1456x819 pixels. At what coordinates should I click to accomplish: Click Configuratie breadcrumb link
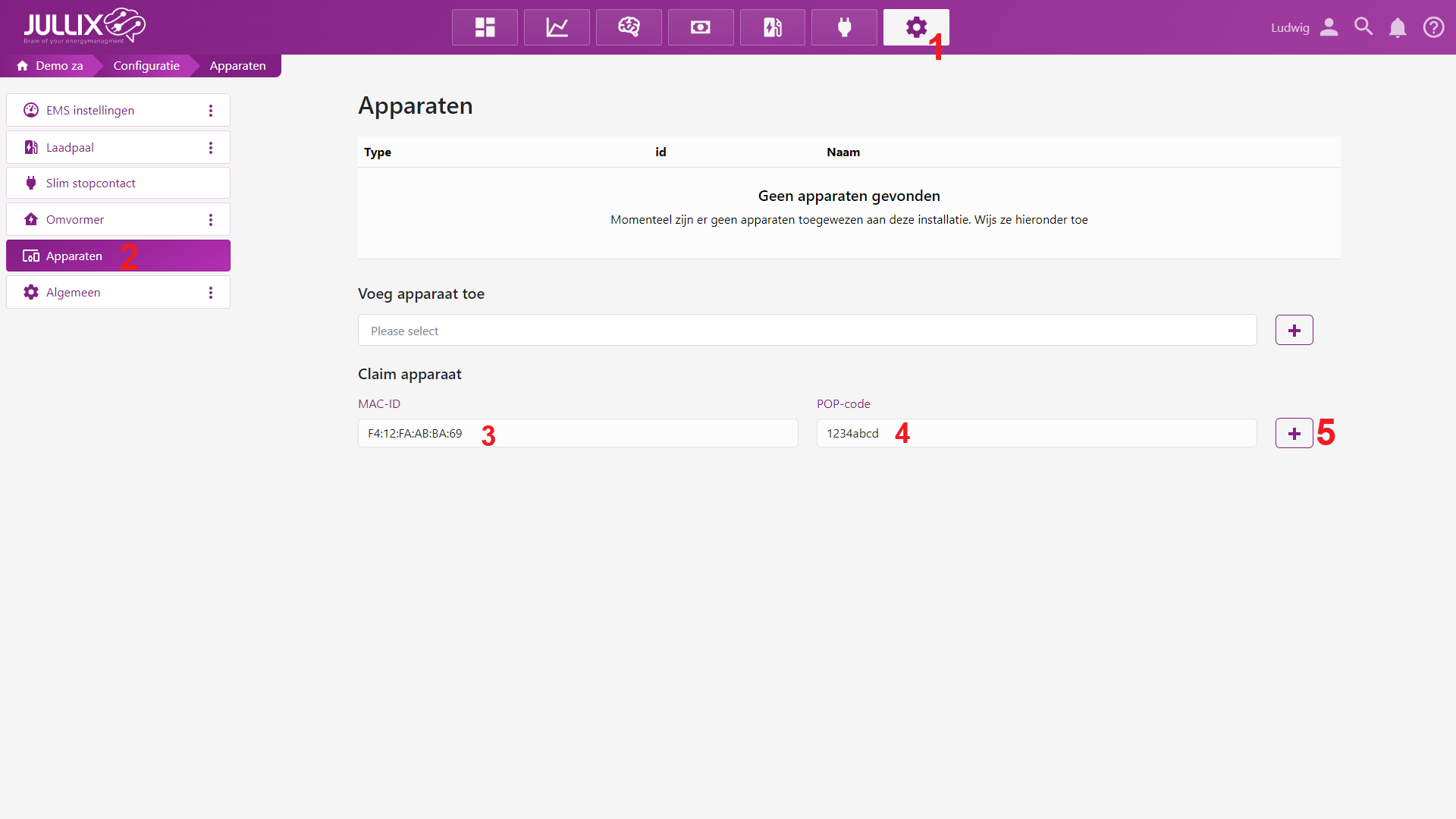click(146, 66)
